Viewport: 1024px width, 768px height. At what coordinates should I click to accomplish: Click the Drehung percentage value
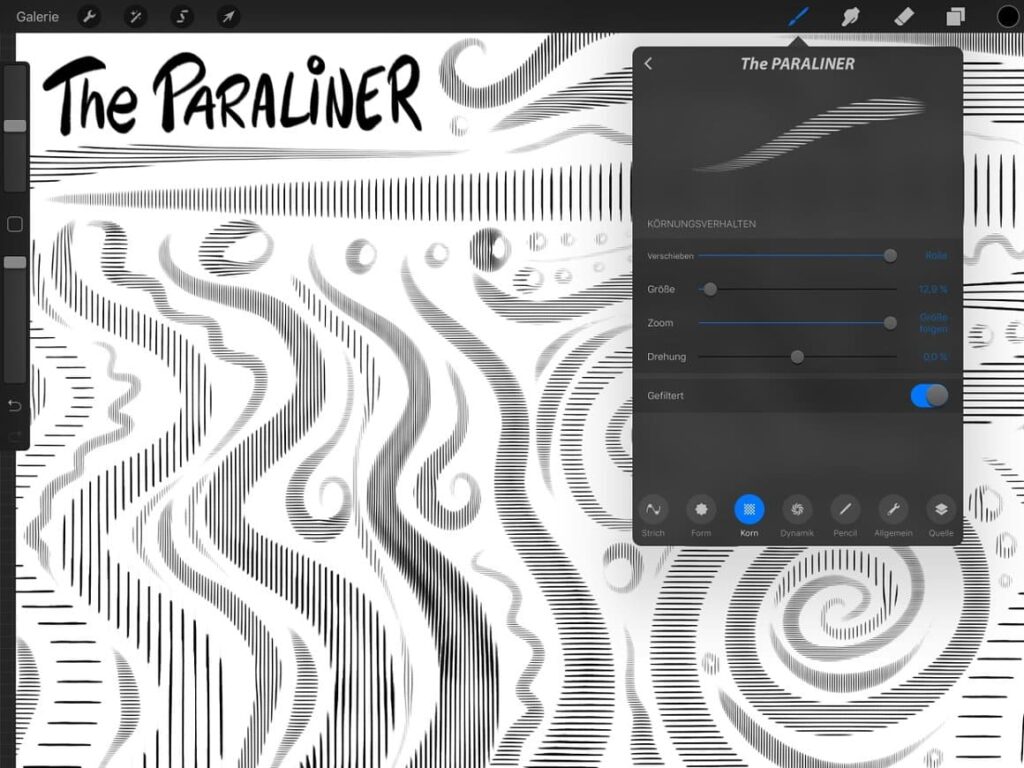[935, 357]
